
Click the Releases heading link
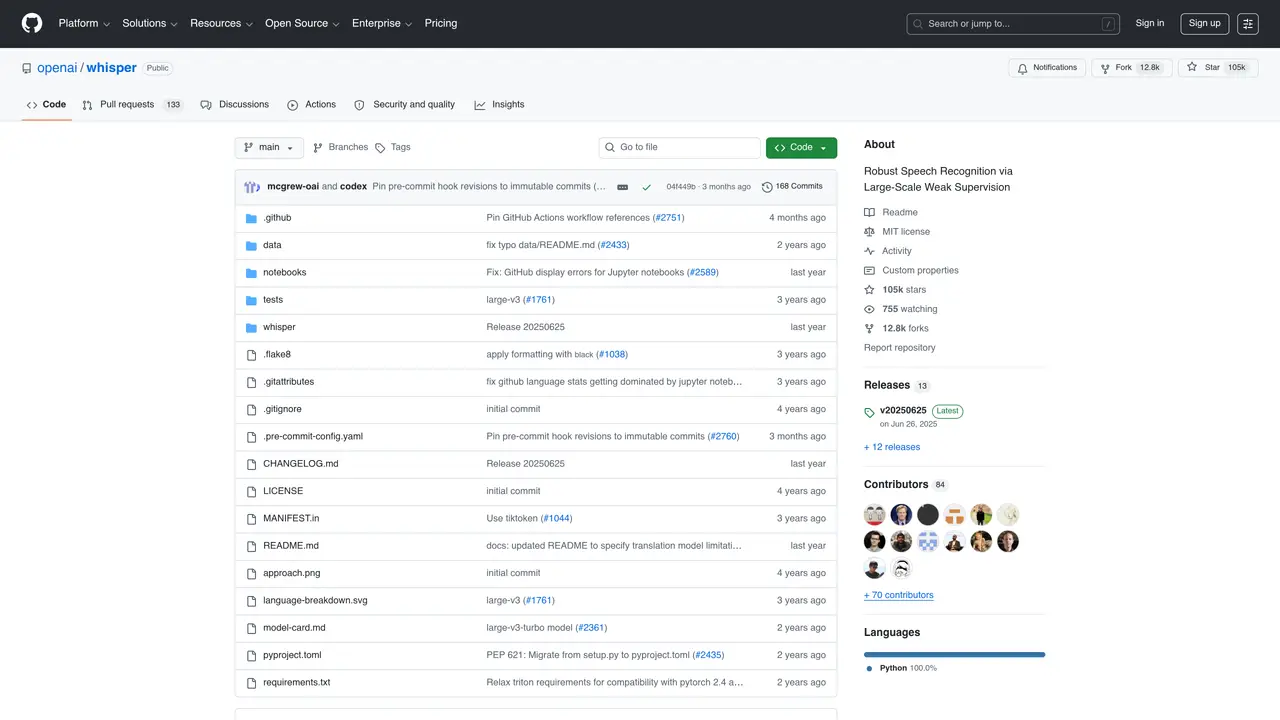[887, 385]
